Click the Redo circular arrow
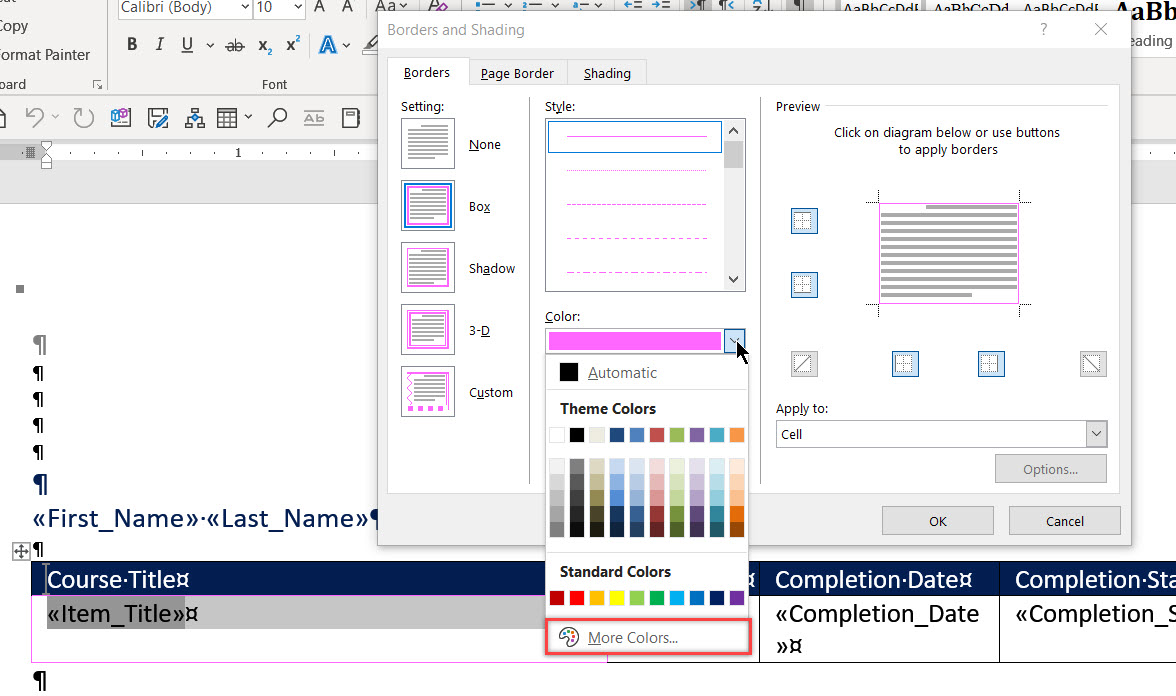This screenshot has width=1176, height=696. (83, 118)
